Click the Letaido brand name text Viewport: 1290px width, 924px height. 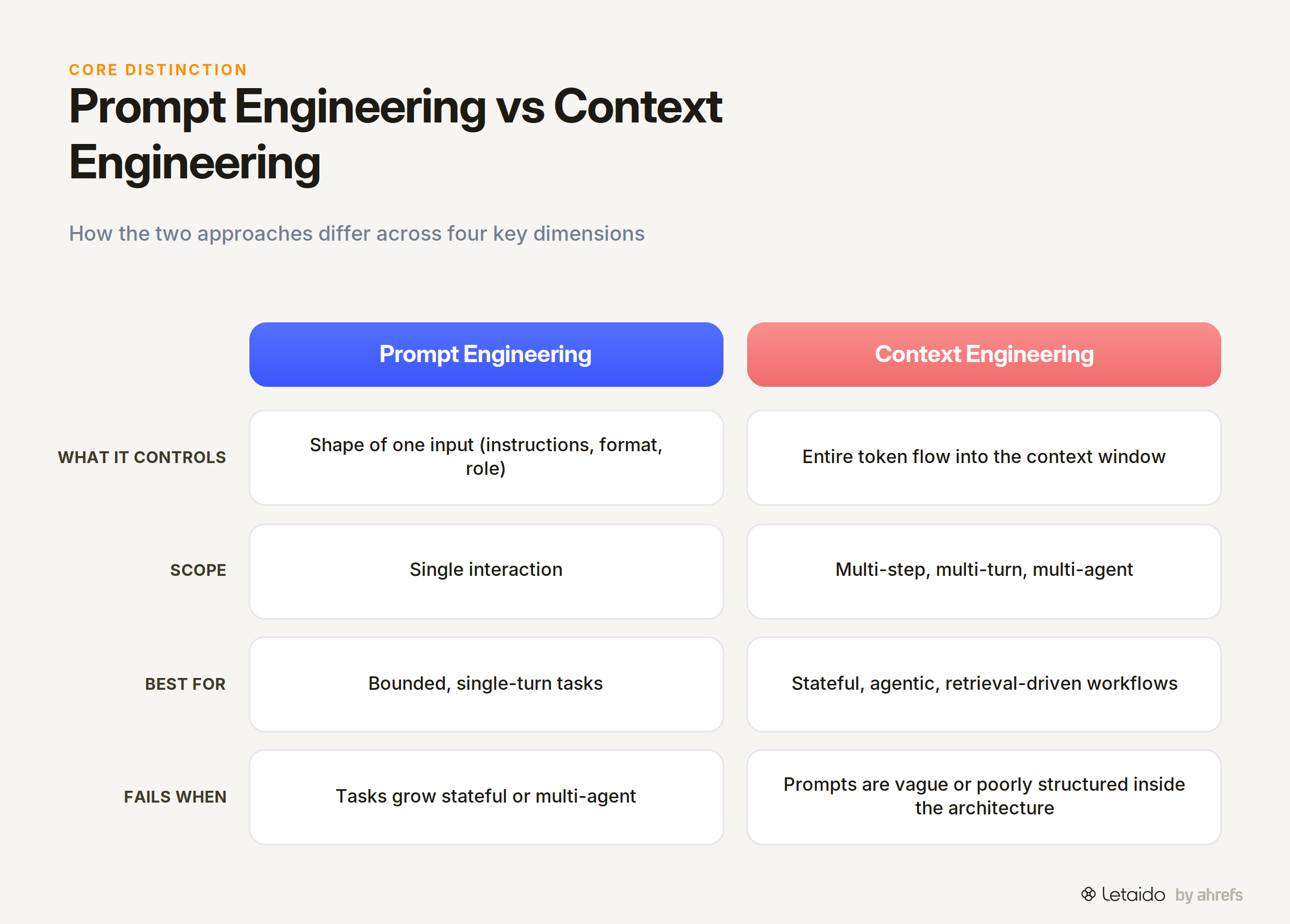[x=1133, y=894]
